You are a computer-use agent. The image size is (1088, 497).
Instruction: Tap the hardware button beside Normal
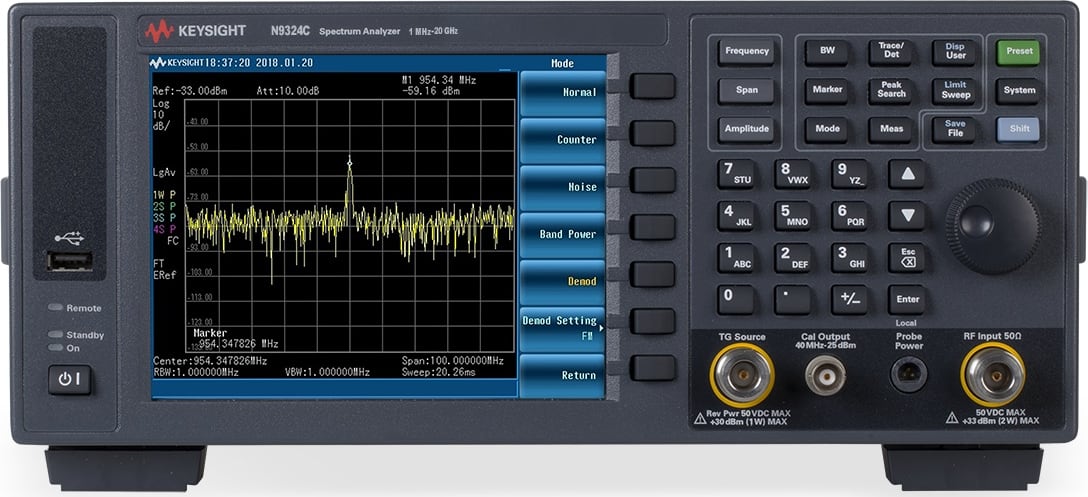point(652,86)
